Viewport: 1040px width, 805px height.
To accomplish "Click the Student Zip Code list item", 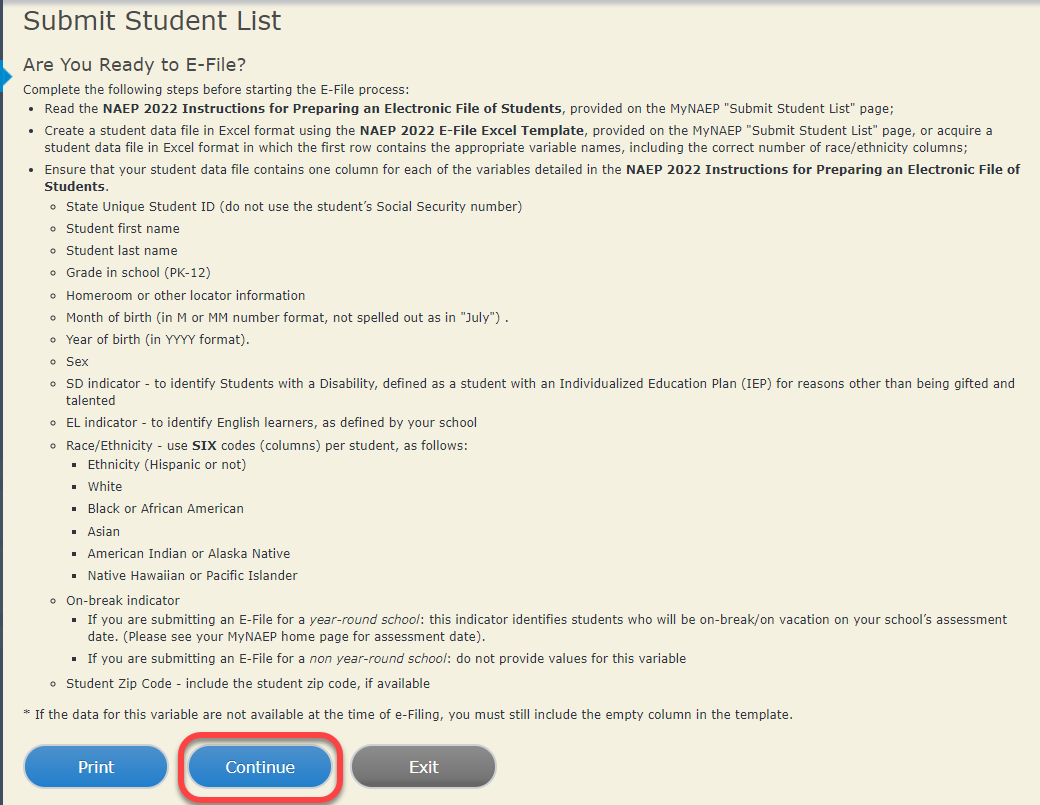I will (x=247, y=683).
